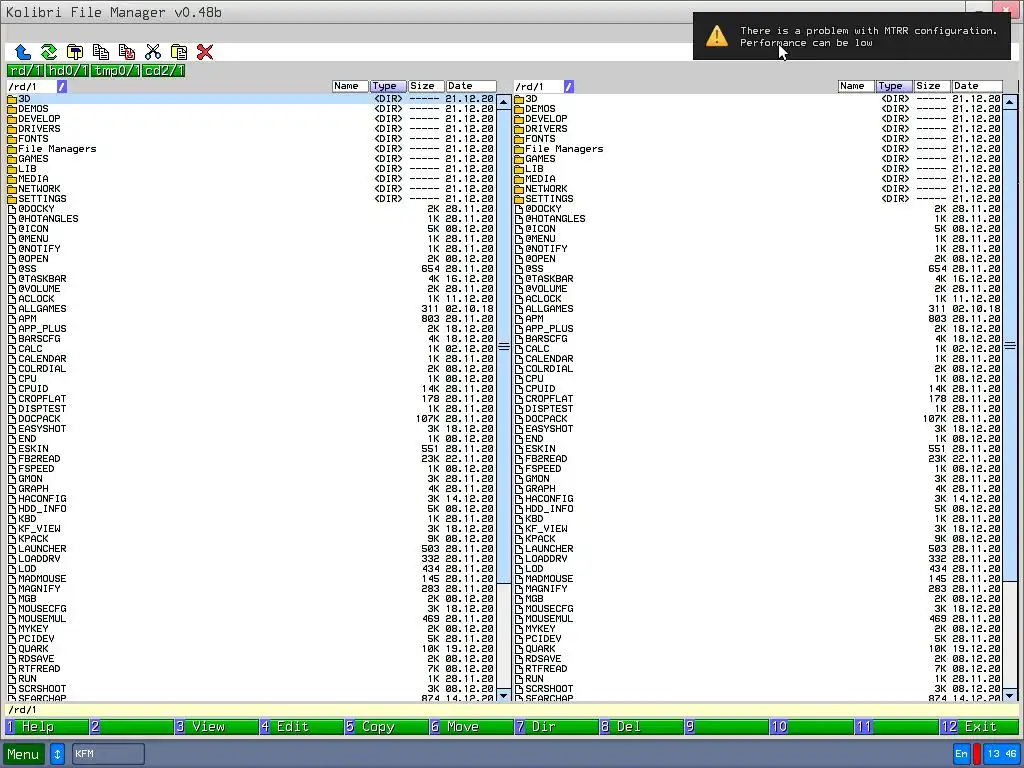Click the 7 Dir function button

click(556, 726)
